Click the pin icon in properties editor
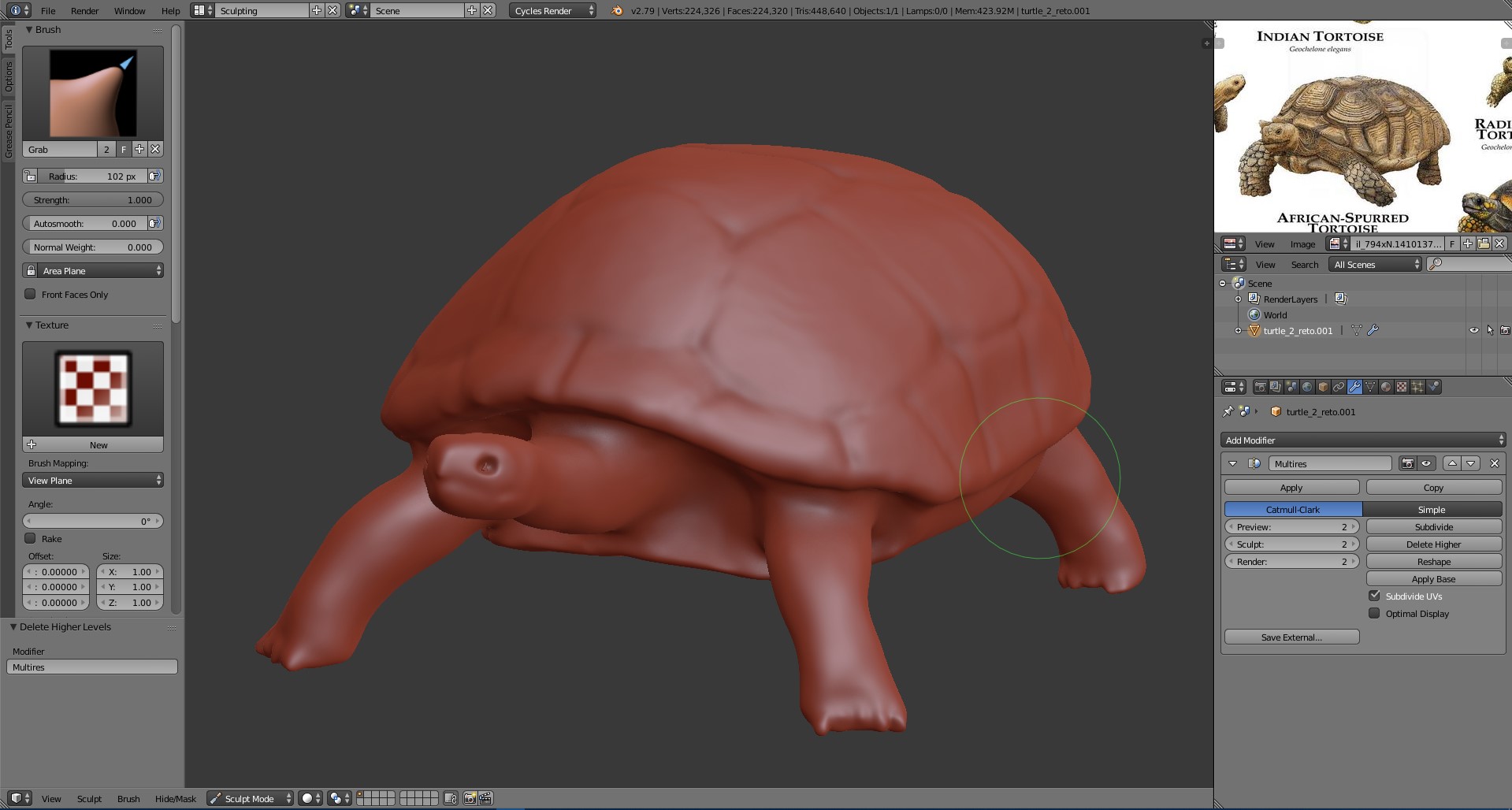 (x=1228, y=411)
